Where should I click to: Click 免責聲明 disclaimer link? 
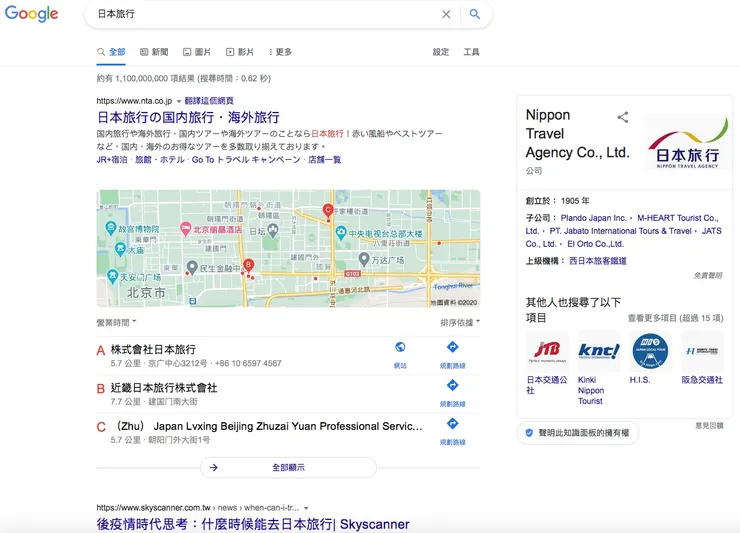tap(707, 275)
